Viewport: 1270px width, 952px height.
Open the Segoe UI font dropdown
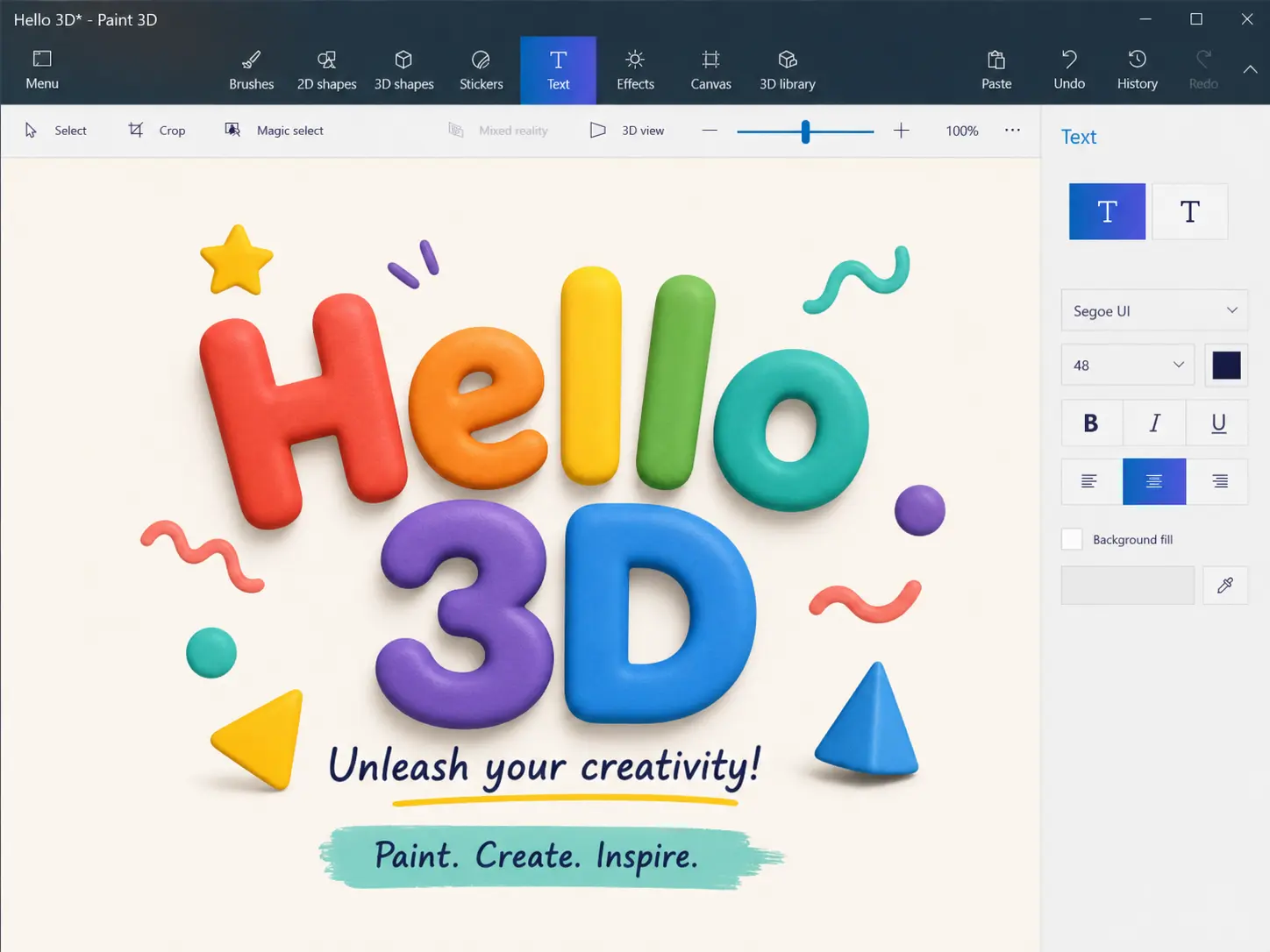pyautogui.click(x=1154, y=310)
